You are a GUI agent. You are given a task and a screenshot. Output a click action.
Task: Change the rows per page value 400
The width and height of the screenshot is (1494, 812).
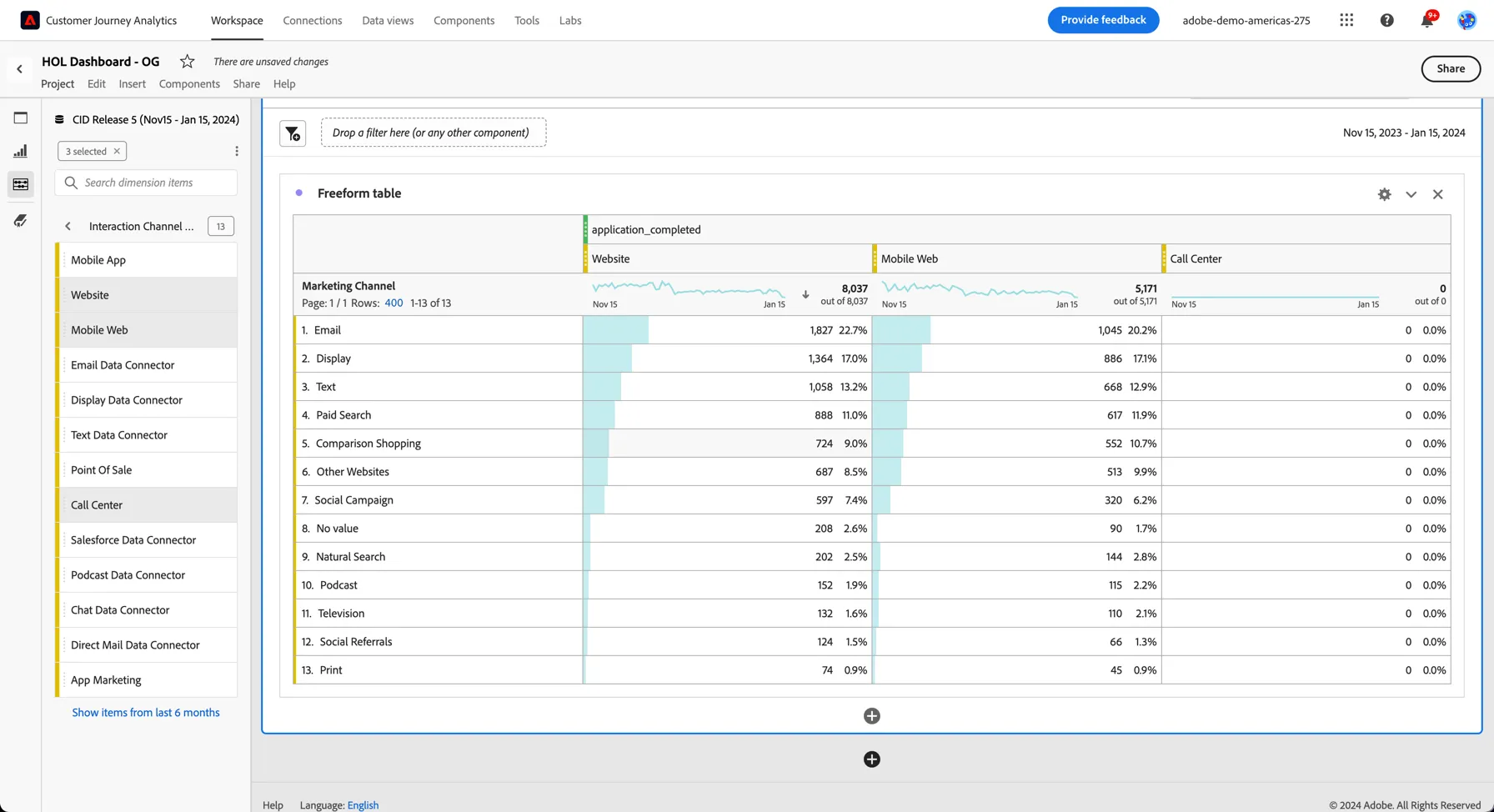pyautogui.click(x=394, y=303)
